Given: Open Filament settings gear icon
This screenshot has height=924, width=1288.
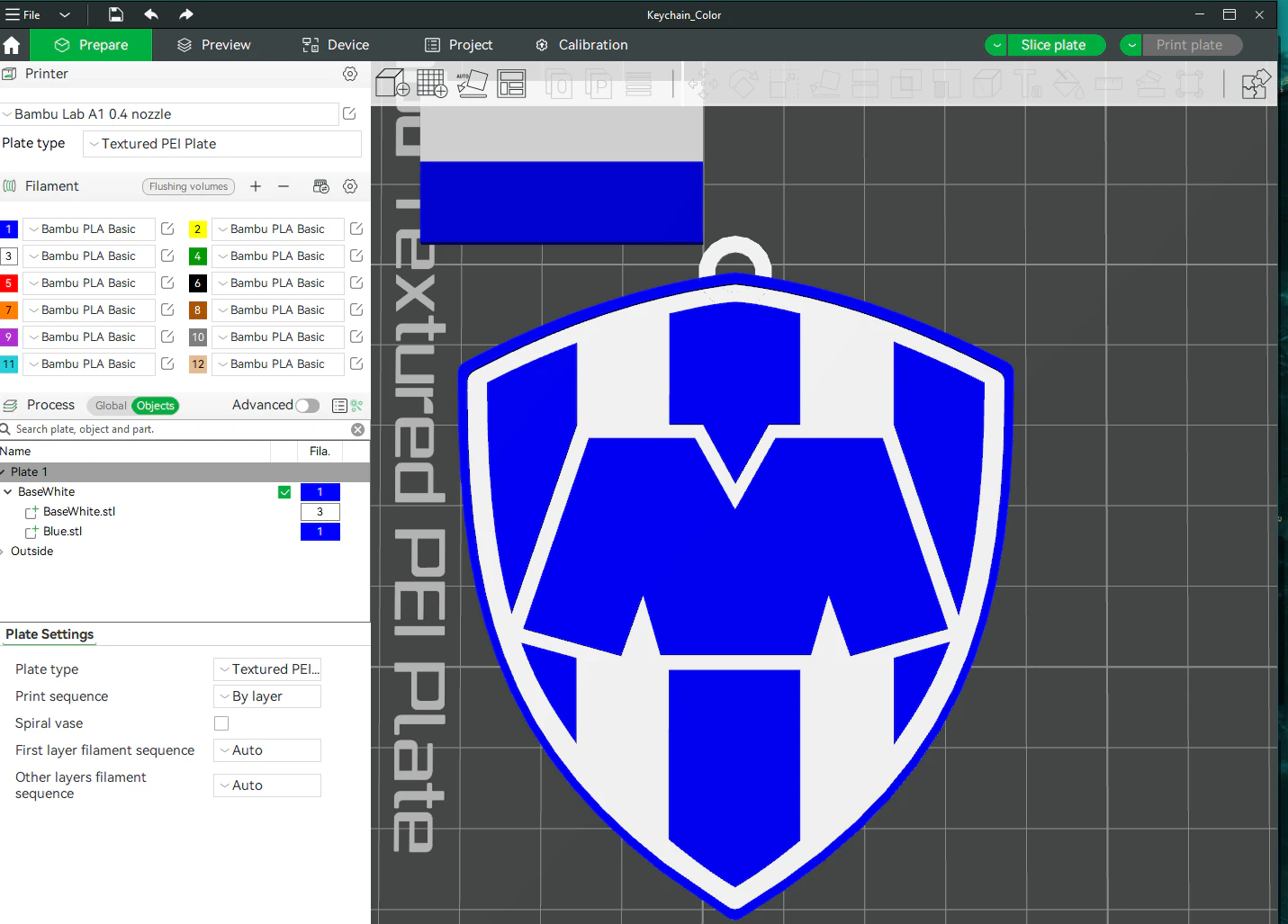Looking at the screenshot, I should (x=350, y=186).
